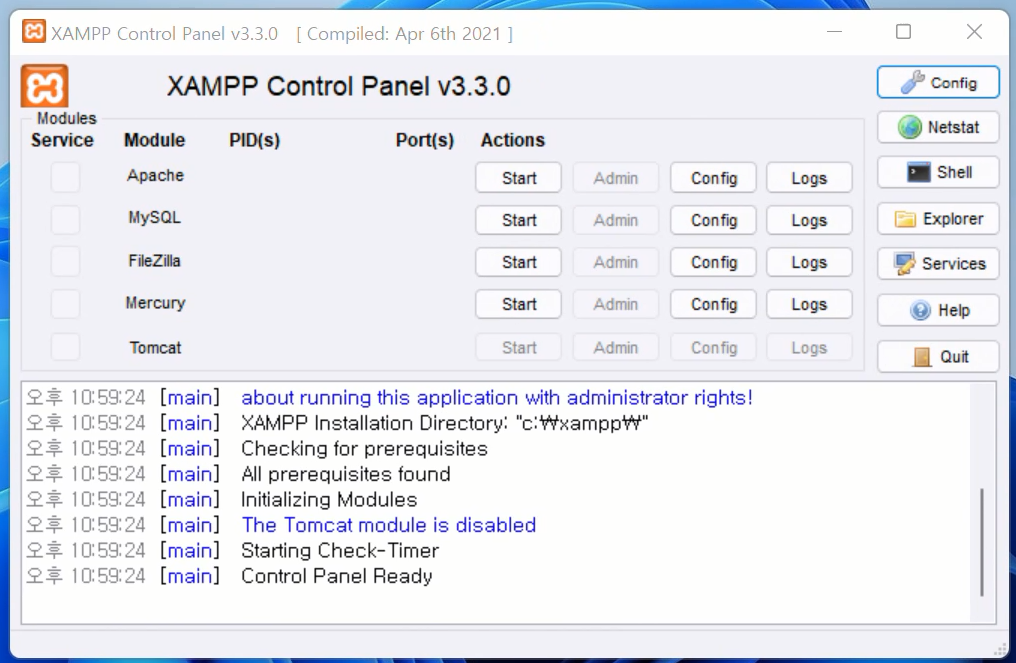Start the MySQL module
The height and width of the screenshot is (663, 1016).
point(518,220)
